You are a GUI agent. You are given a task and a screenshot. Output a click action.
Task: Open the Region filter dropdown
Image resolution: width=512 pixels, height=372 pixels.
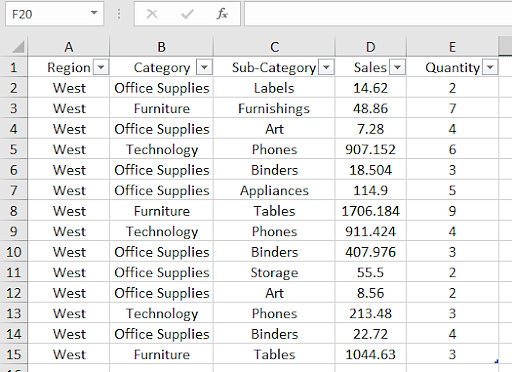click(x=101, y=67)
